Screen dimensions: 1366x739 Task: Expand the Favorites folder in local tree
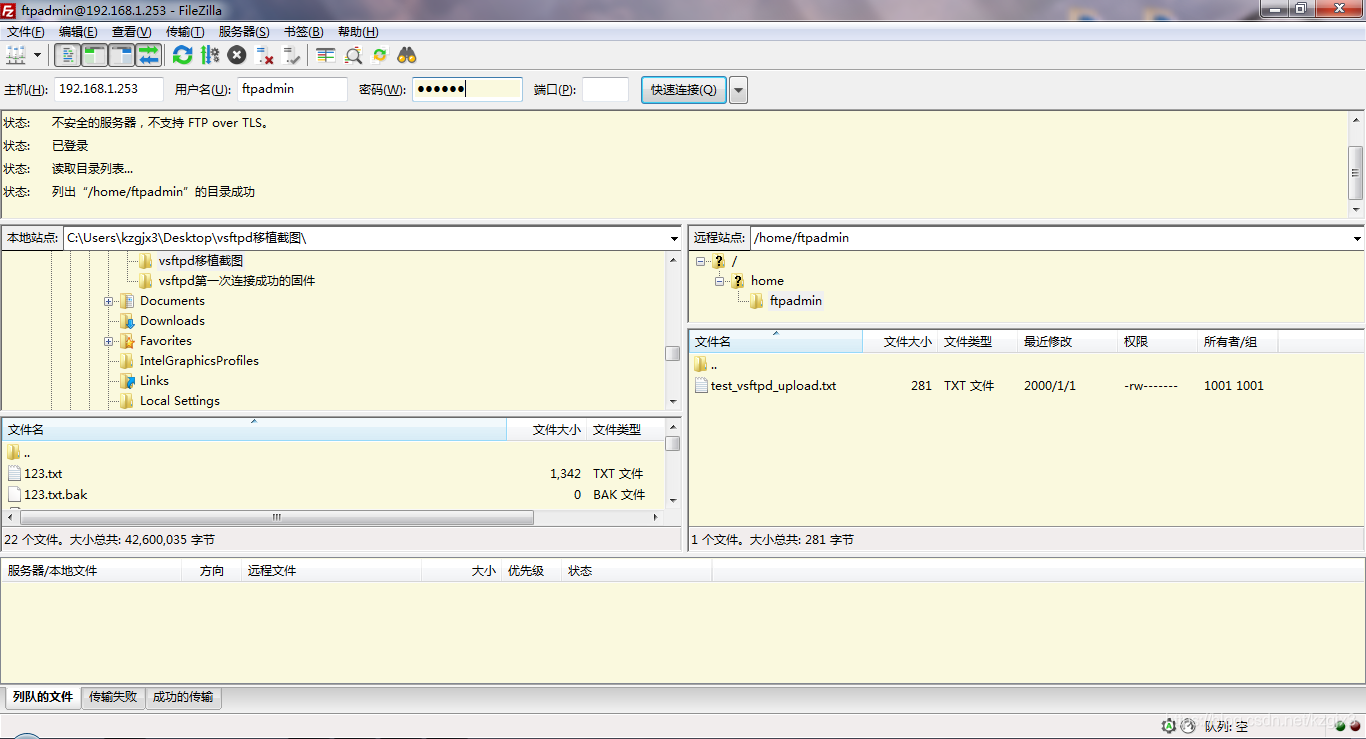109,341
